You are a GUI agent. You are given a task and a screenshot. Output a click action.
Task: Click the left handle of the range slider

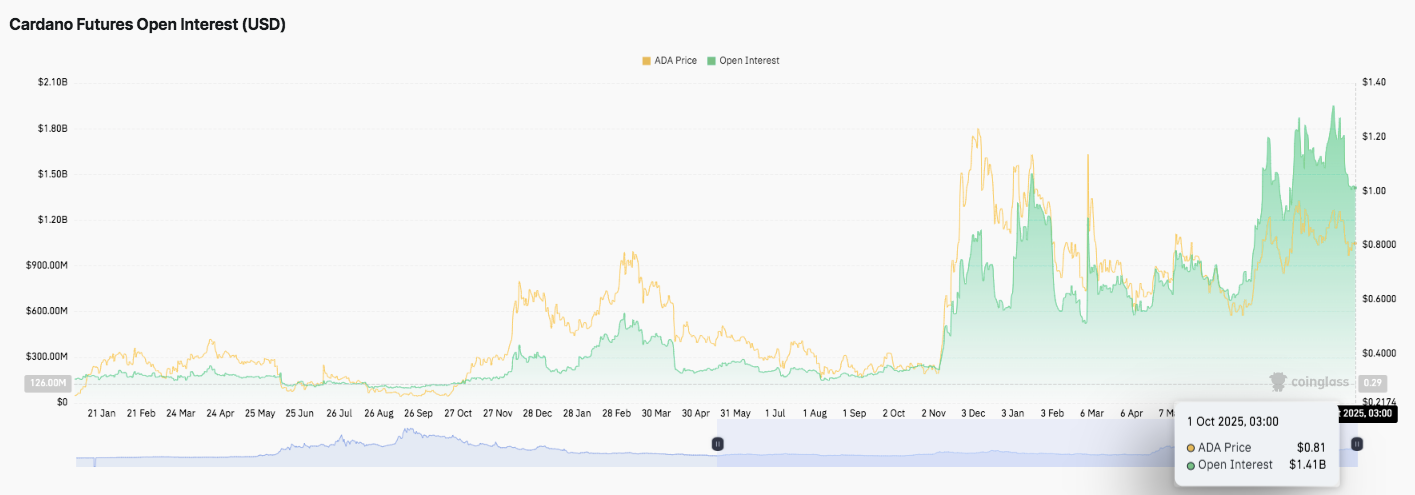[717, 443]
